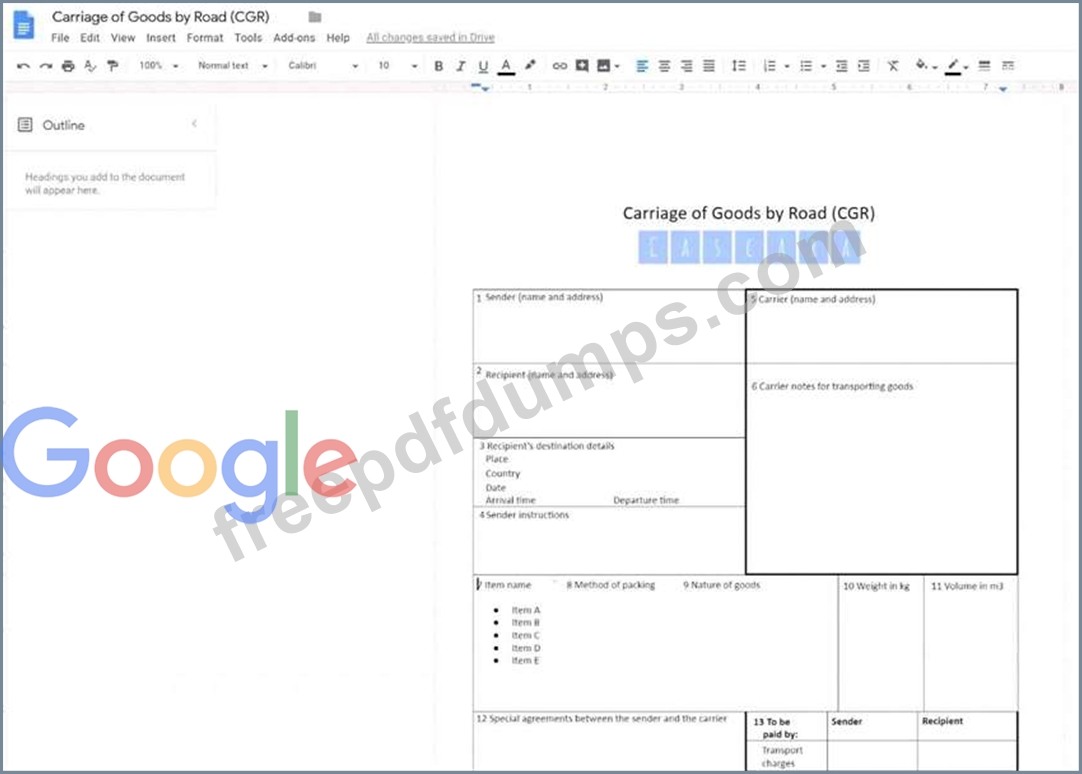1082x774 pixels.
Task: Open the View menu
Action: coord(123,37)
